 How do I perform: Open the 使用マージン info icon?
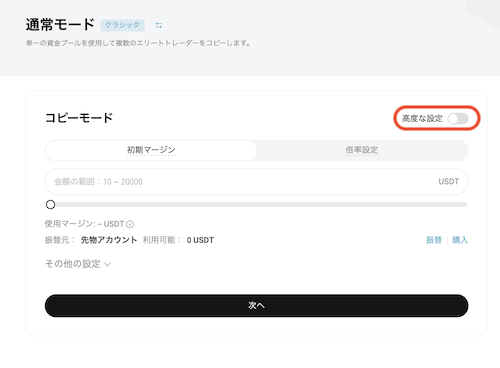130,224
